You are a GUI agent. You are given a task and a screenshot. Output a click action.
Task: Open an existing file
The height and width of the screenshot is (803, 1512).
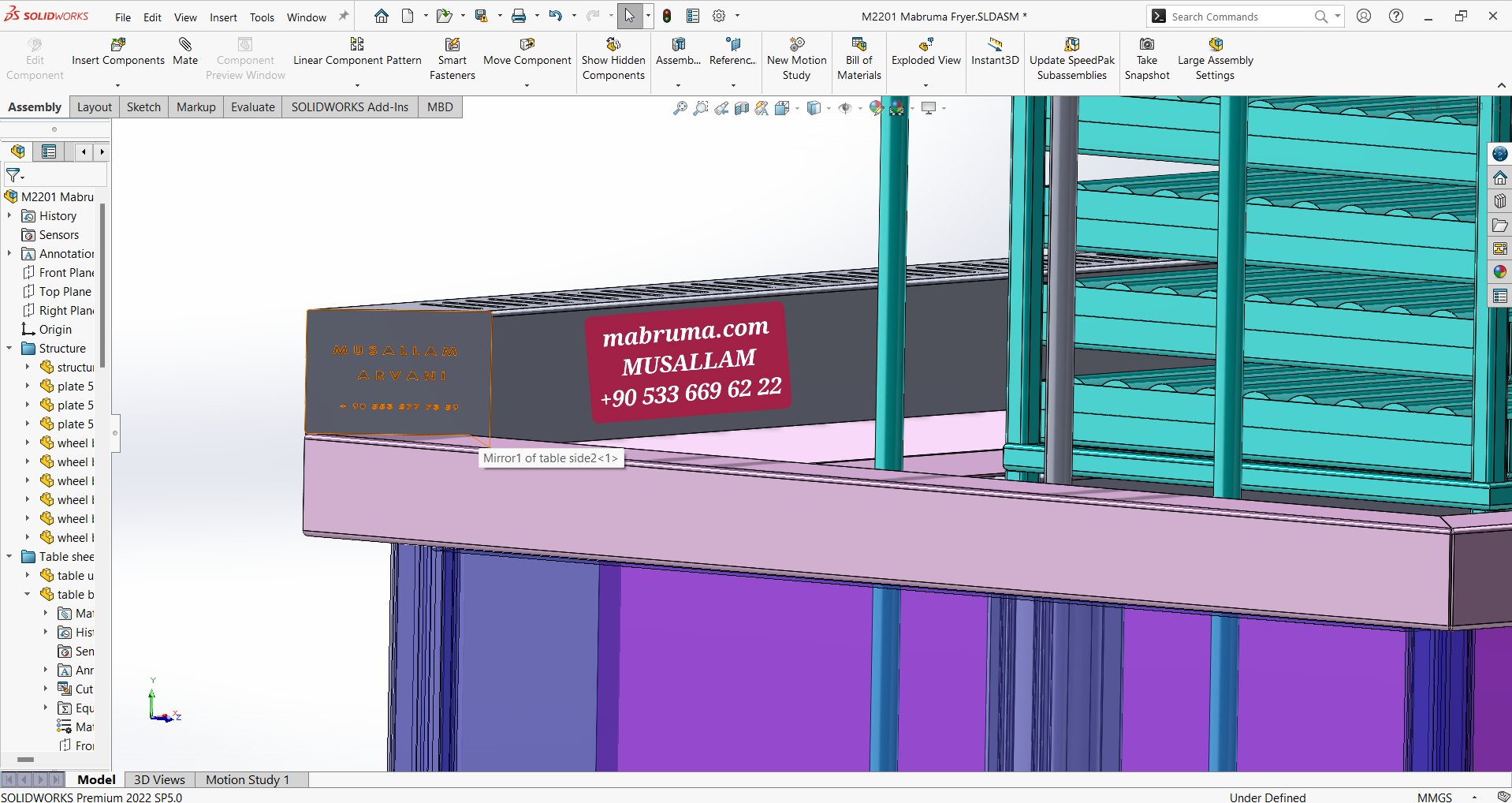(445, 16)
